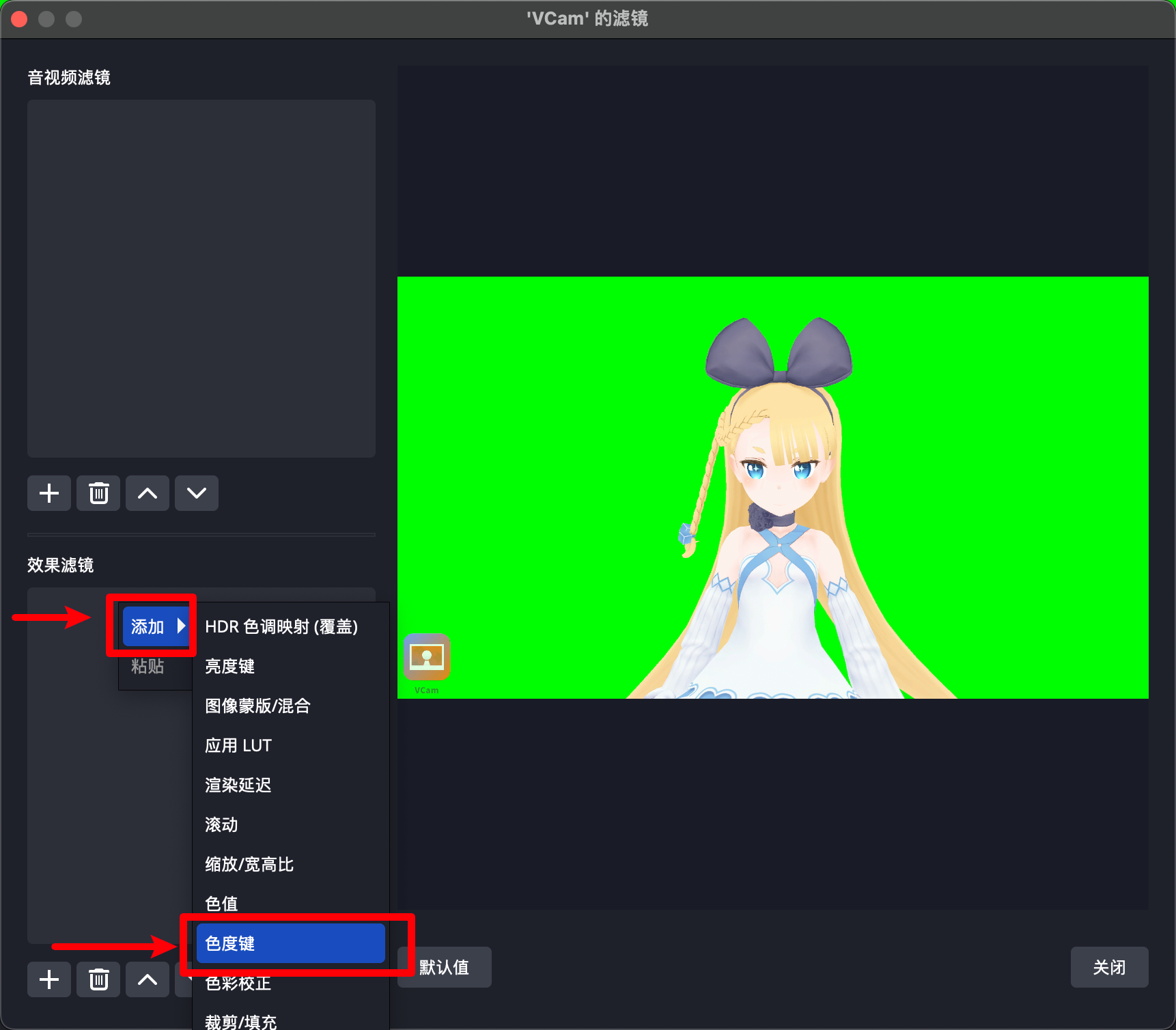Select 缩放/宽高比 filter option
Image resolution: width=1176 pixels, height=1030 pixels.
point(249,864)
